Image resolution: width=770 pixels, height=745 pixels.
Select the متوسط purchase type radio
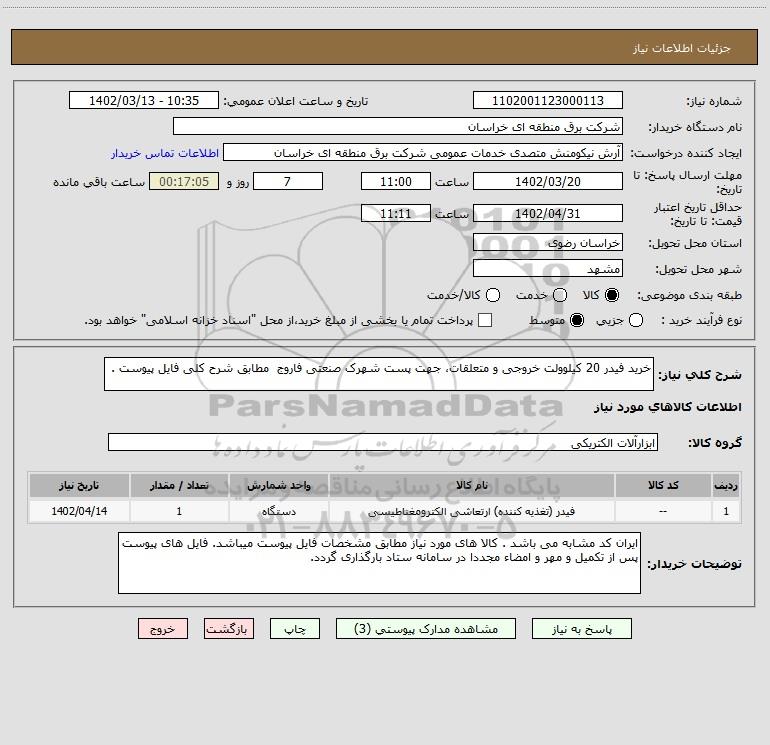point(577,320)
